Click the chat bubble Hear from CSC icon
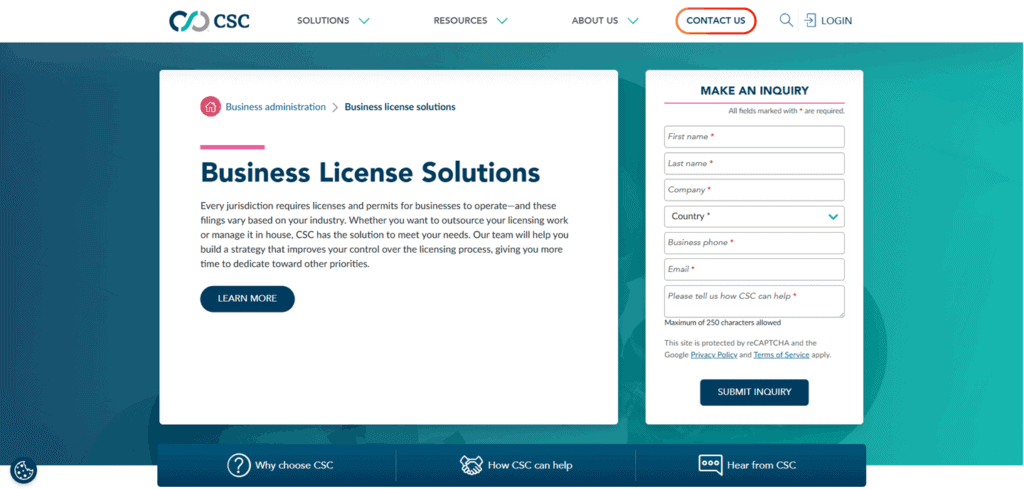 coord(710,465)
